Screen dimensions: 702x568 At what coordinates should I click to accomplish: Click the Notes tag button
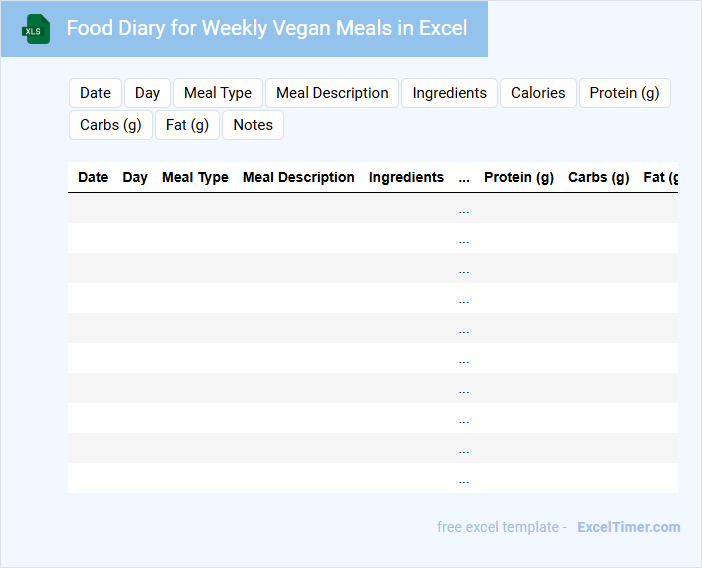253,125
